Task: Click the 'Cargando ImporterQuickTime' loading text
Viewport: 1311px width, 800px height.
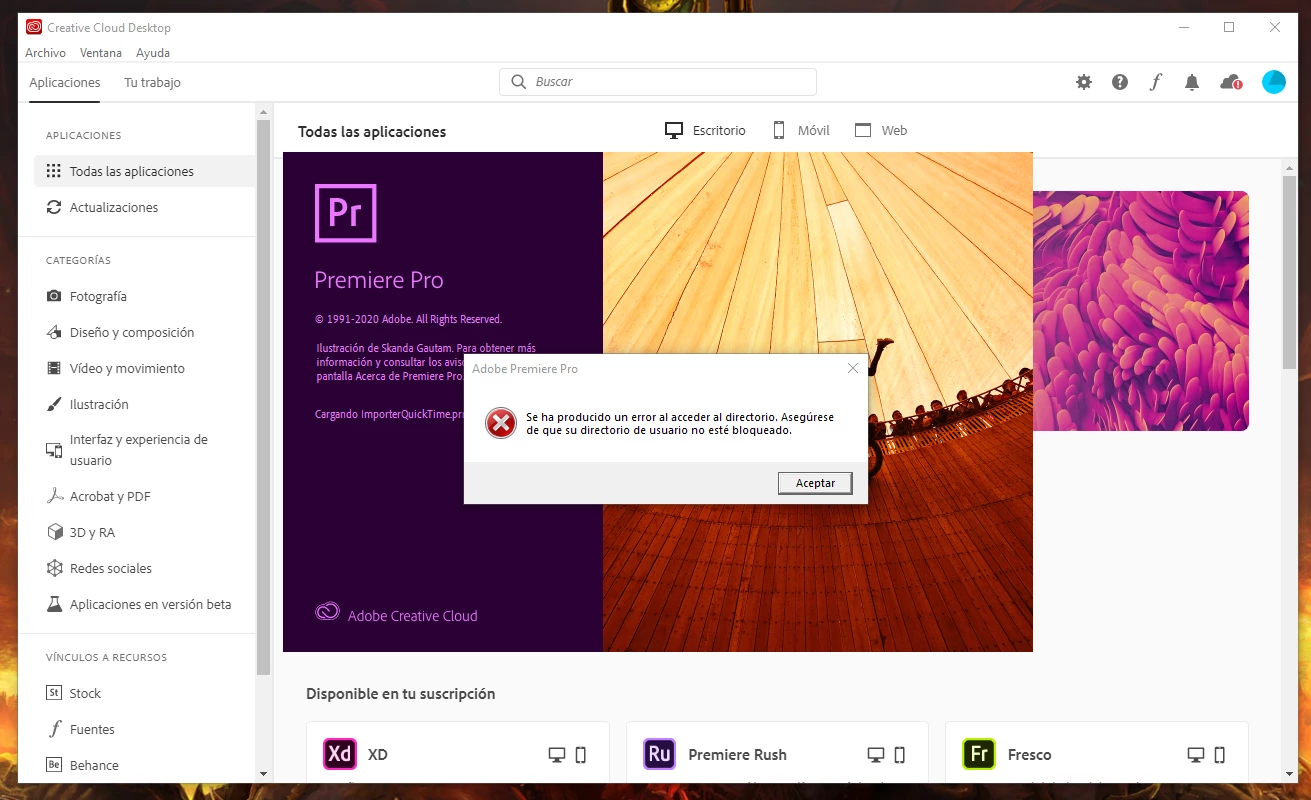Action: click(x=389, y=414)
